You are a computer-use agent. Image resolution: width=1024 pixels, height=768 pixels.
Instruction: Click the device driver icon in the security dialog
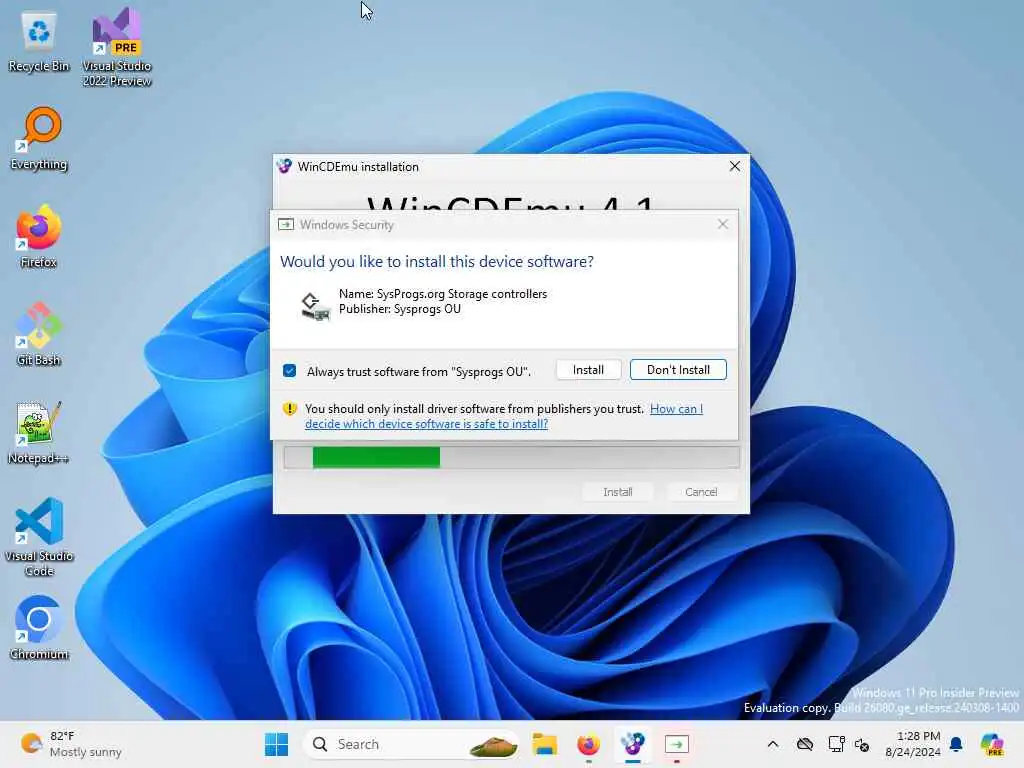point(315,306)
